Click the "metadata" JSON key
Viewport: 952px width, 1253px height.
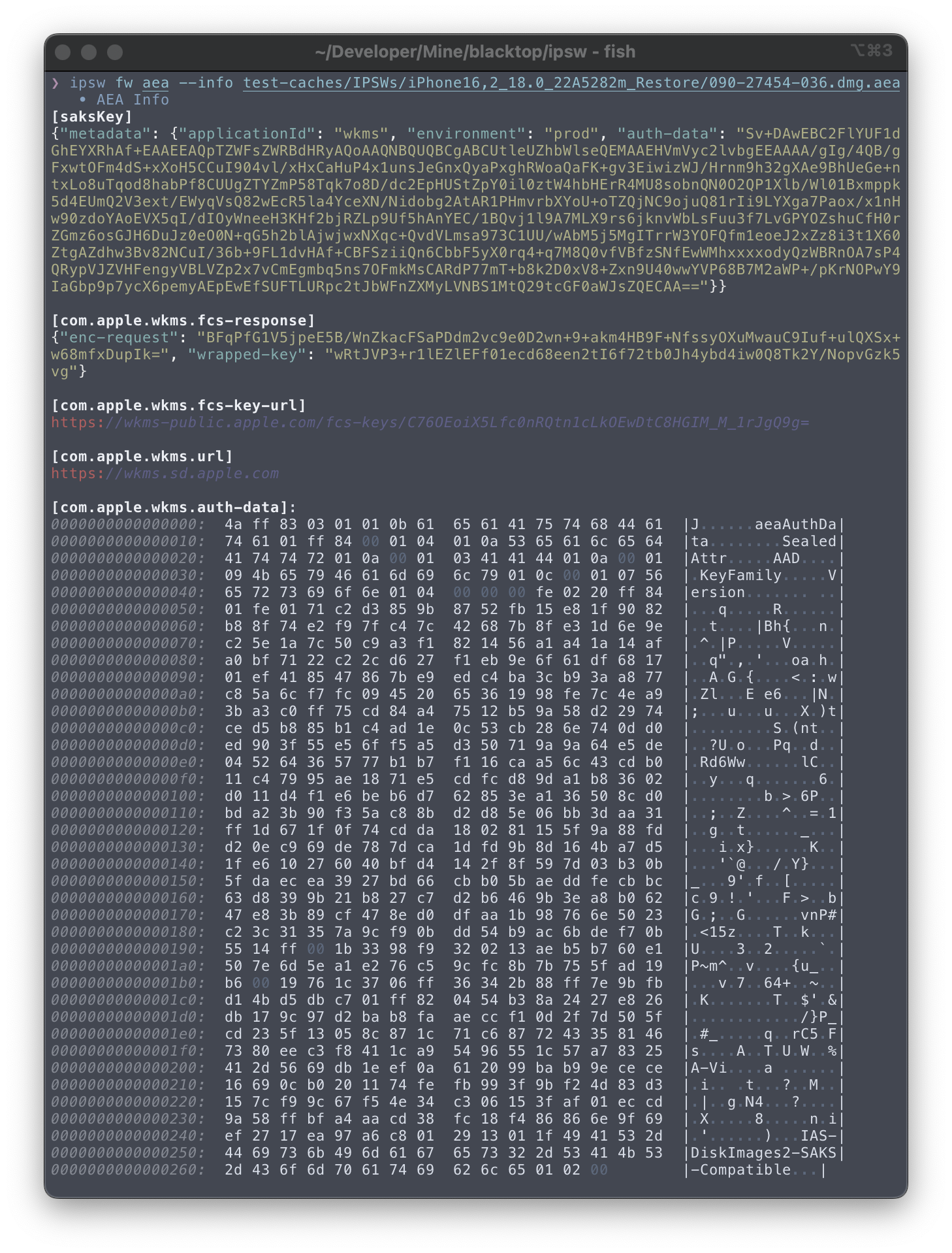[x=106, y=134]
